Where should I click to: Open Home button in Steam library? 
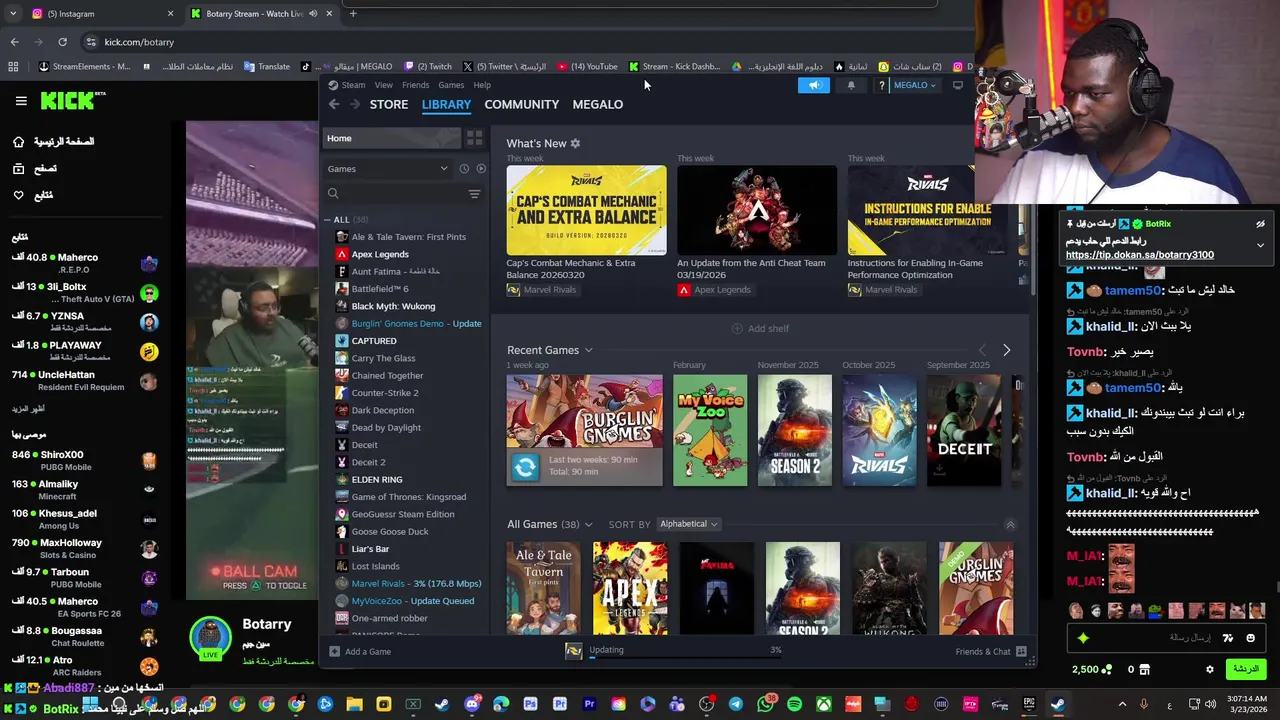point(392,138)
